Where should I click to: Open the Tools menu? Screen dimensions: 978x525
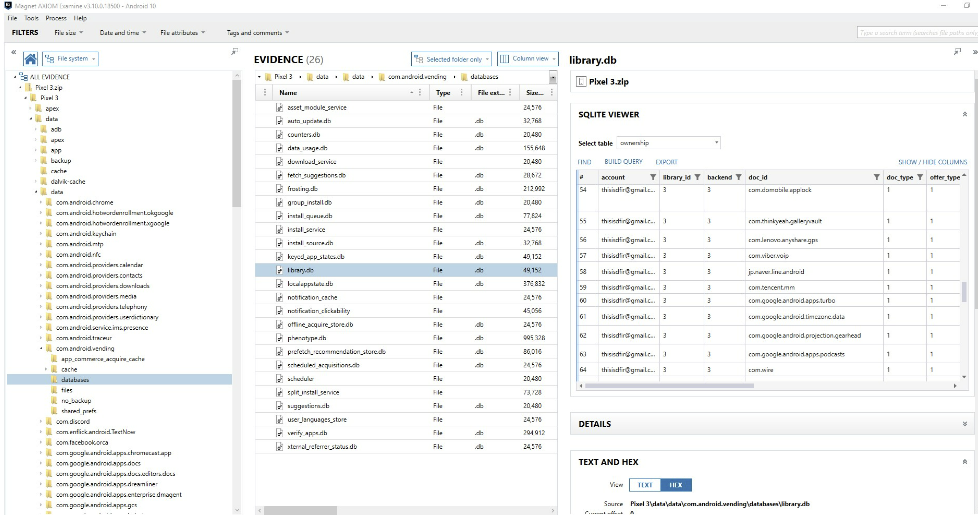click(x=32, y=18)
